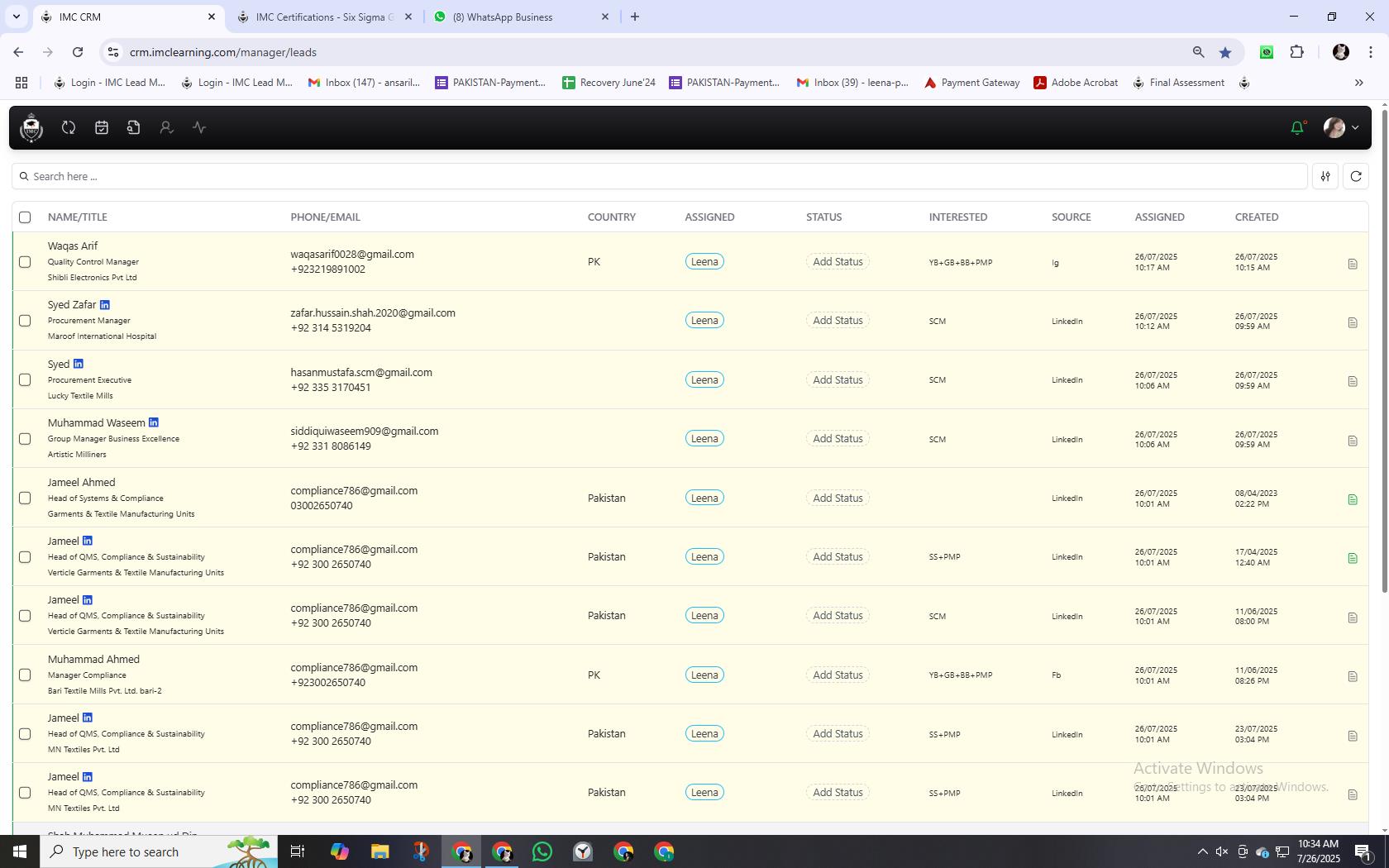The width and height of the screenshot is (1389, 868).
Task: Click email waqasarif0028@gmail.com
Action: (352, 254)
